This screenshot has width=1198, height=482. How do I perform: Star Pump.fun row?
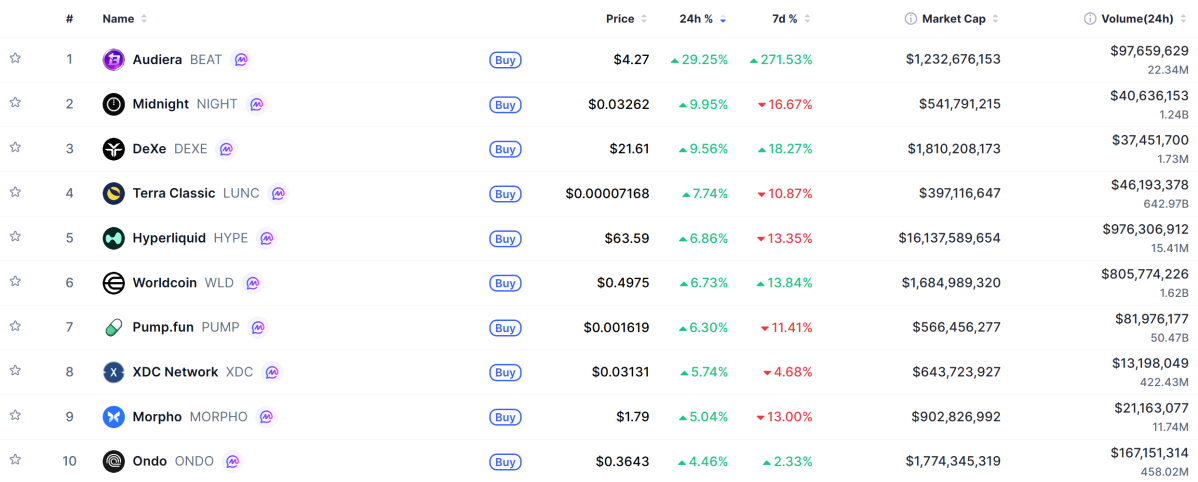pyautogui.click(x=15, y=326)
